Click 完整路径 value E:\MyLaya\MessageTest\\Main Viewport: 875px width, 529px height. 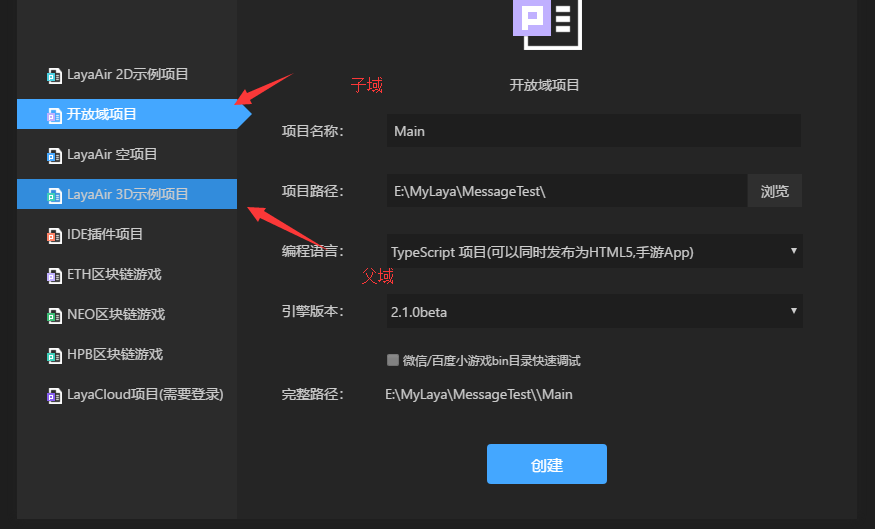[479, 395]
